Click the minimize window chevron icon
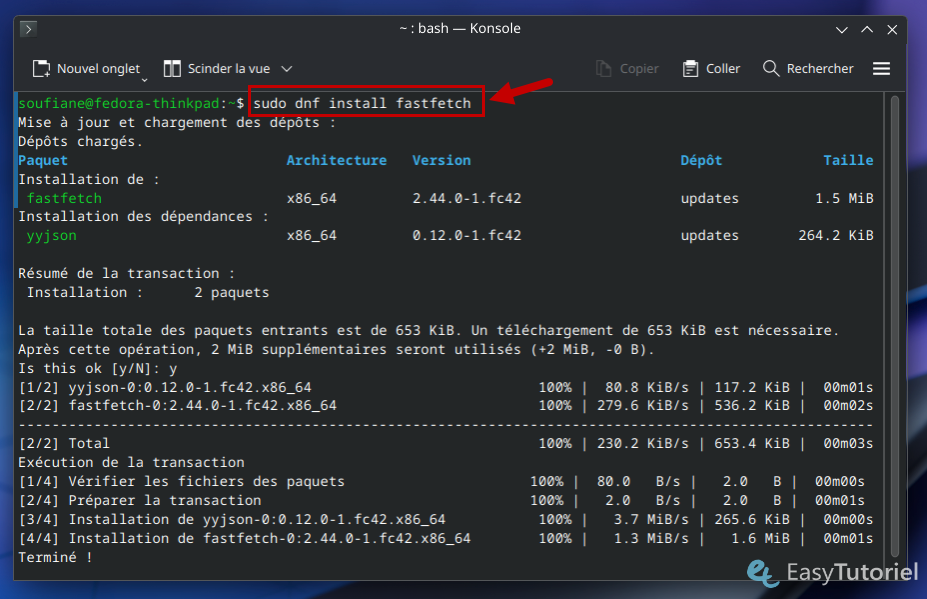This screenshot has width=927, height=599. click(841, 29)
